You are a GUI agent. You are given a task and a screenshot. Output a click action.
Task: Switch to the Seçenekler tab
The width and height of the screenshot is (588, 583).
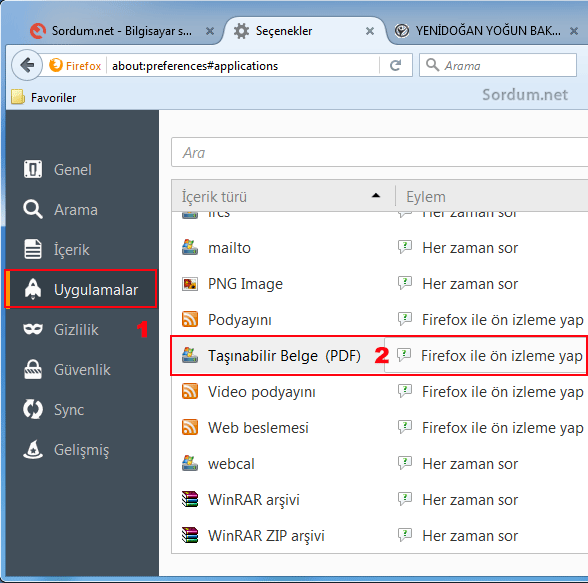[x=304, y=31]
